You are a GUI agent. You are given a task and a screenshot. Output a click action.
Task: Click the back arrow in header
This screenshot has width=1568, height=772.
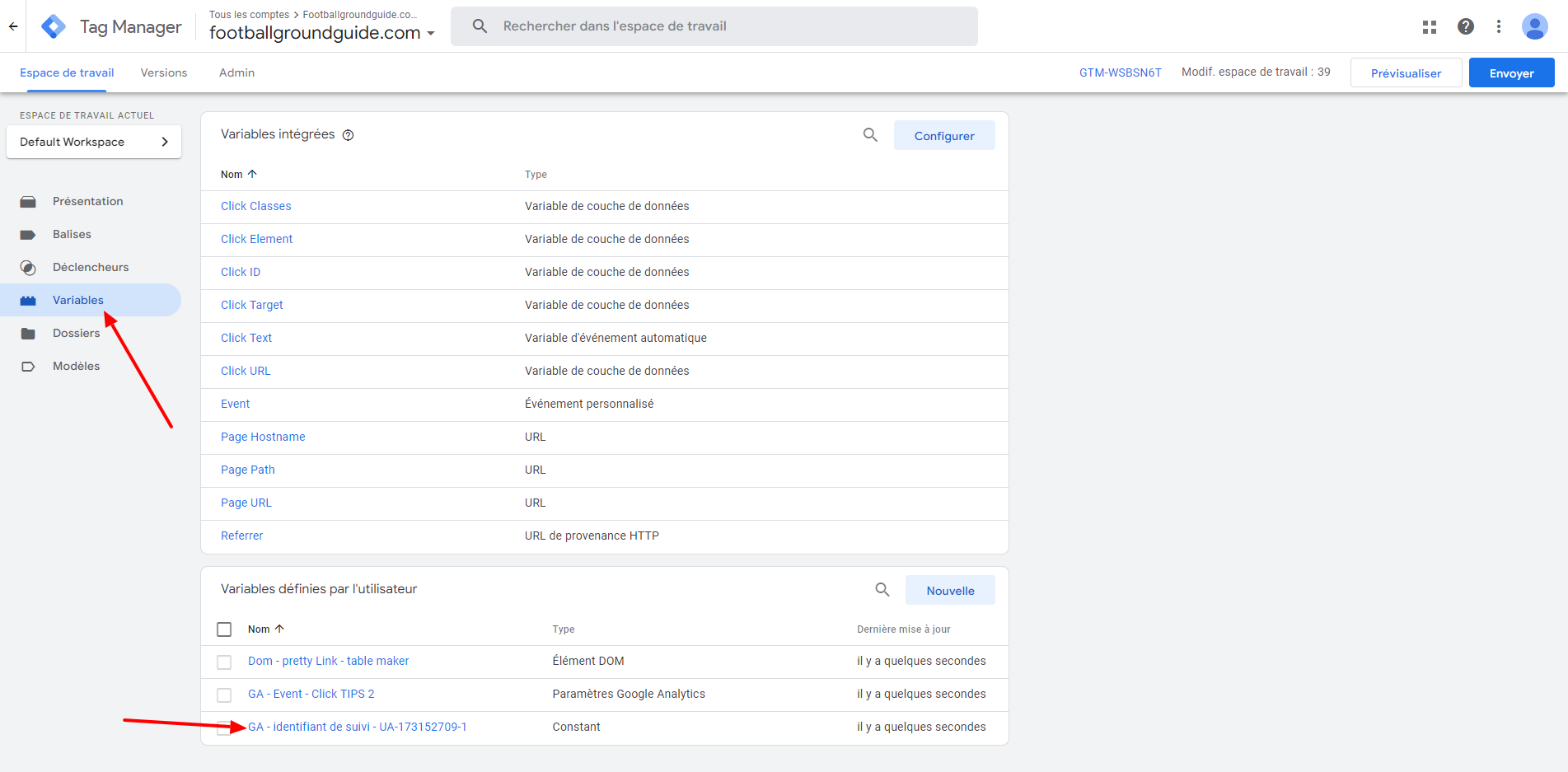[13, 26]
